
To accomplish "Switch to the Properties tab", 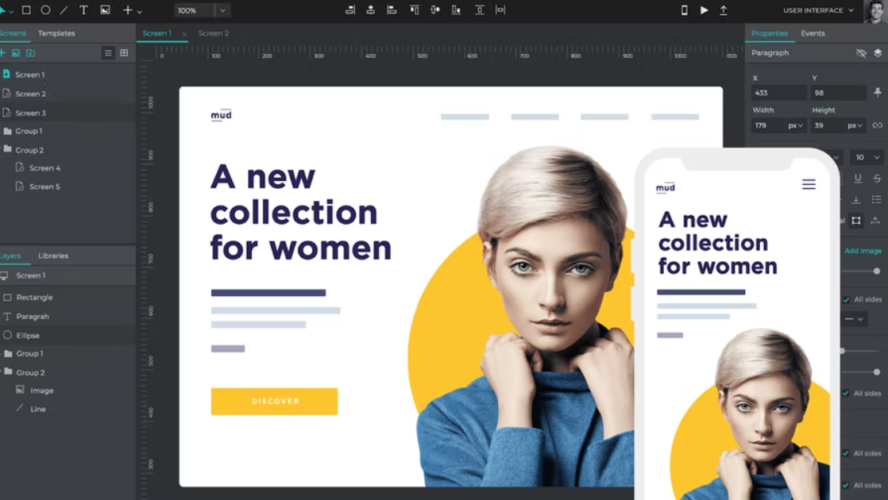I will [769, 33].
